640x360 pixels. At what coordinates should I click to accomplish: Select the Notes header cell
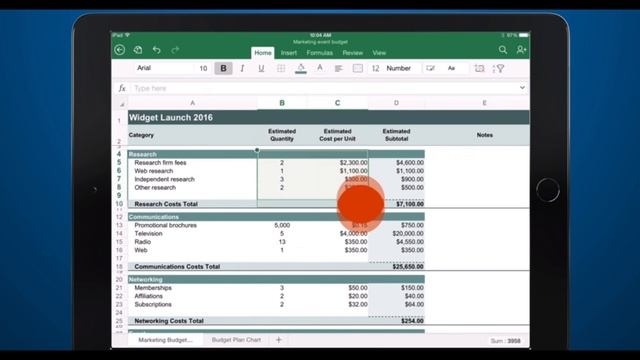tap(484, 135)
